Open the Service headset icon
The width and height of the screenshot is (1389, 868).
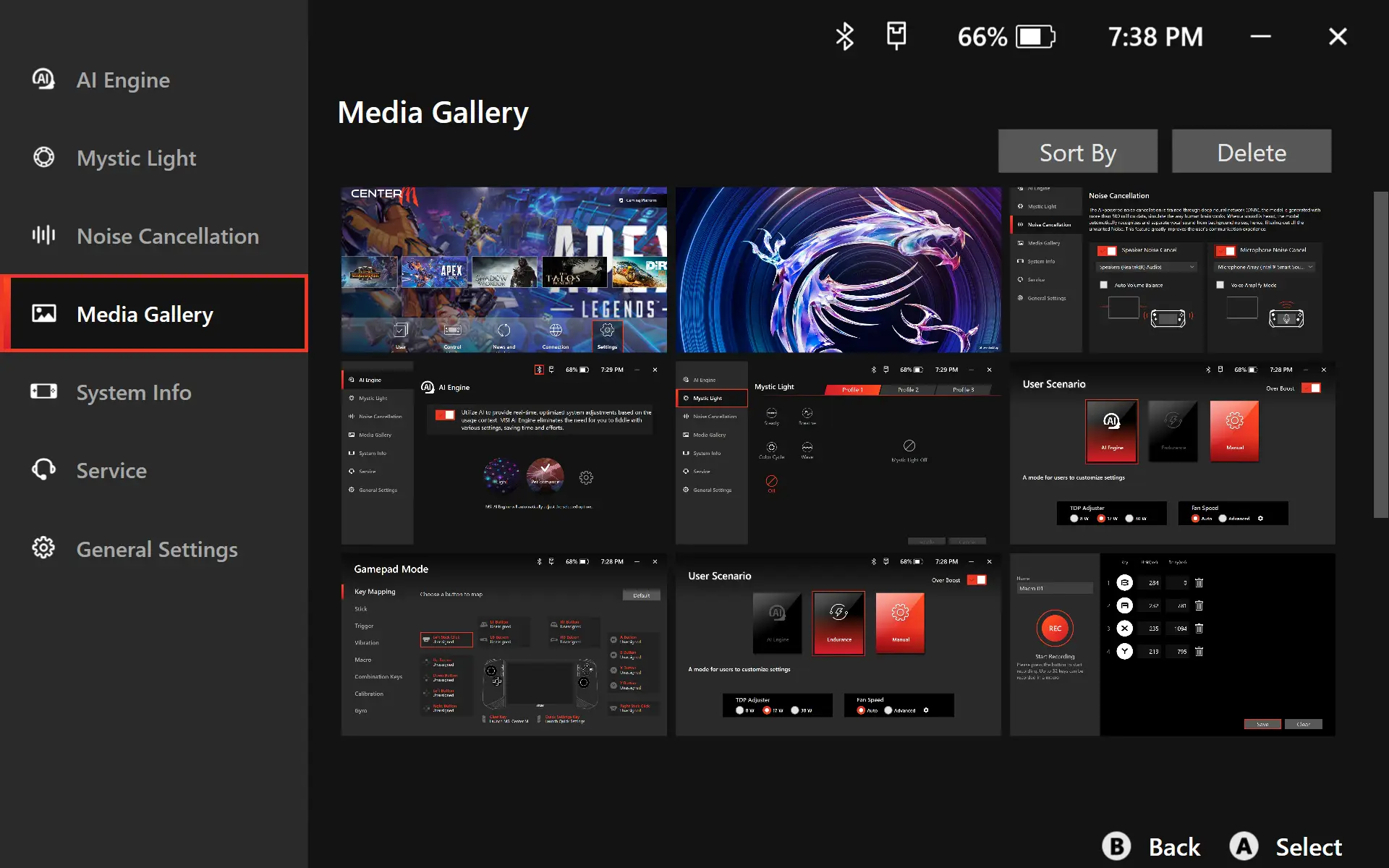(43, 469)
